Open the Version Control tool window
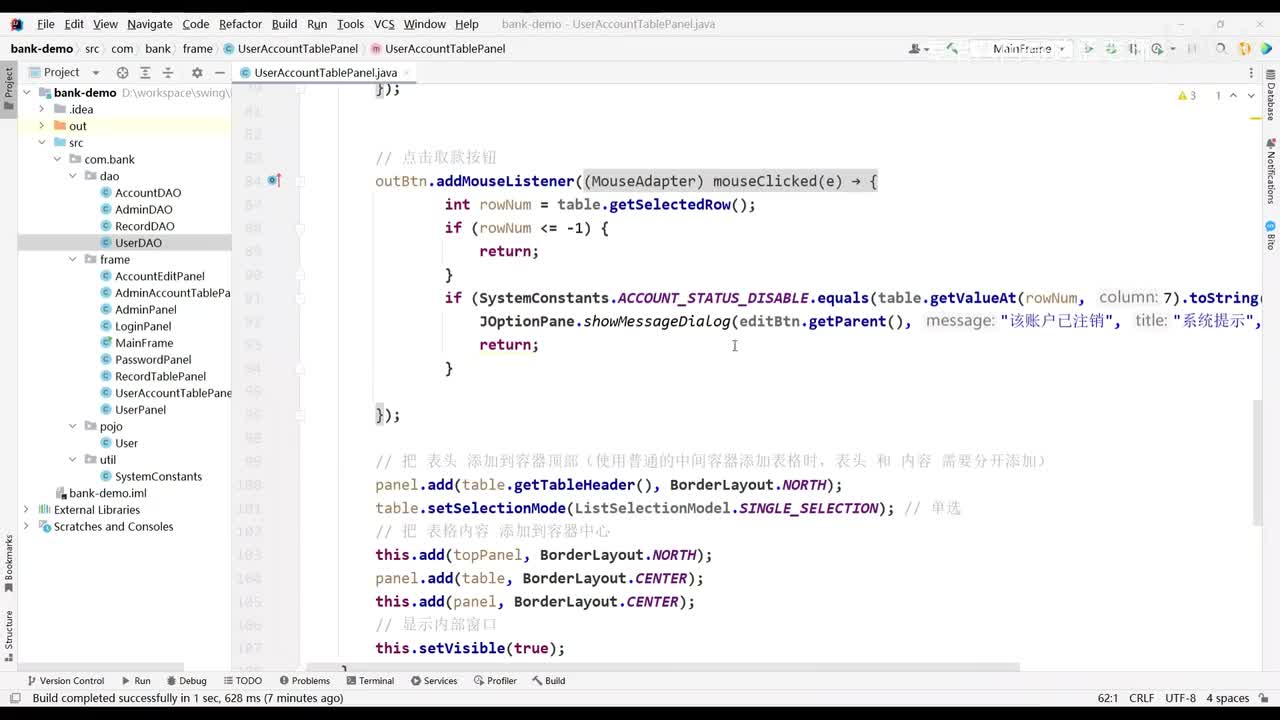Viewport: 1280px width, 720px height. tap(65, 681)
